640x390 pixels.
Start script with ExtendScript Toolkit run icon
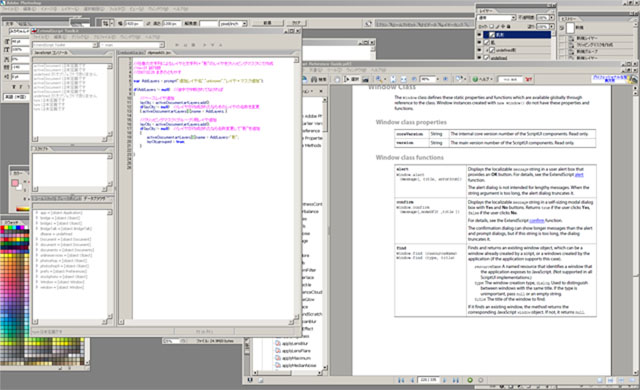(x=177, y=45)
